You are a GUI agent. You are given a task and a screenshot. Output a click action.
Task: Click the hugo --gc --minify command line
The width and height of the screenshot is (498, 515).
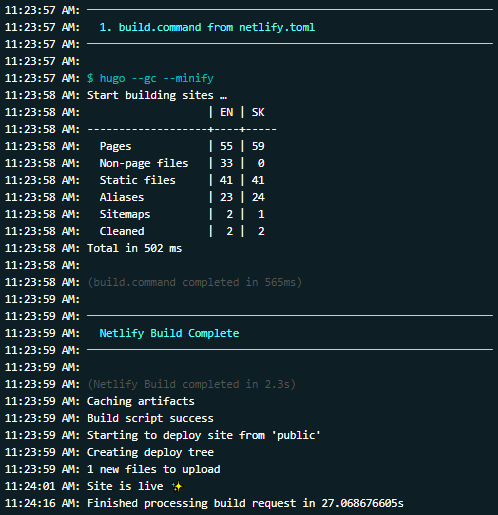150,78
